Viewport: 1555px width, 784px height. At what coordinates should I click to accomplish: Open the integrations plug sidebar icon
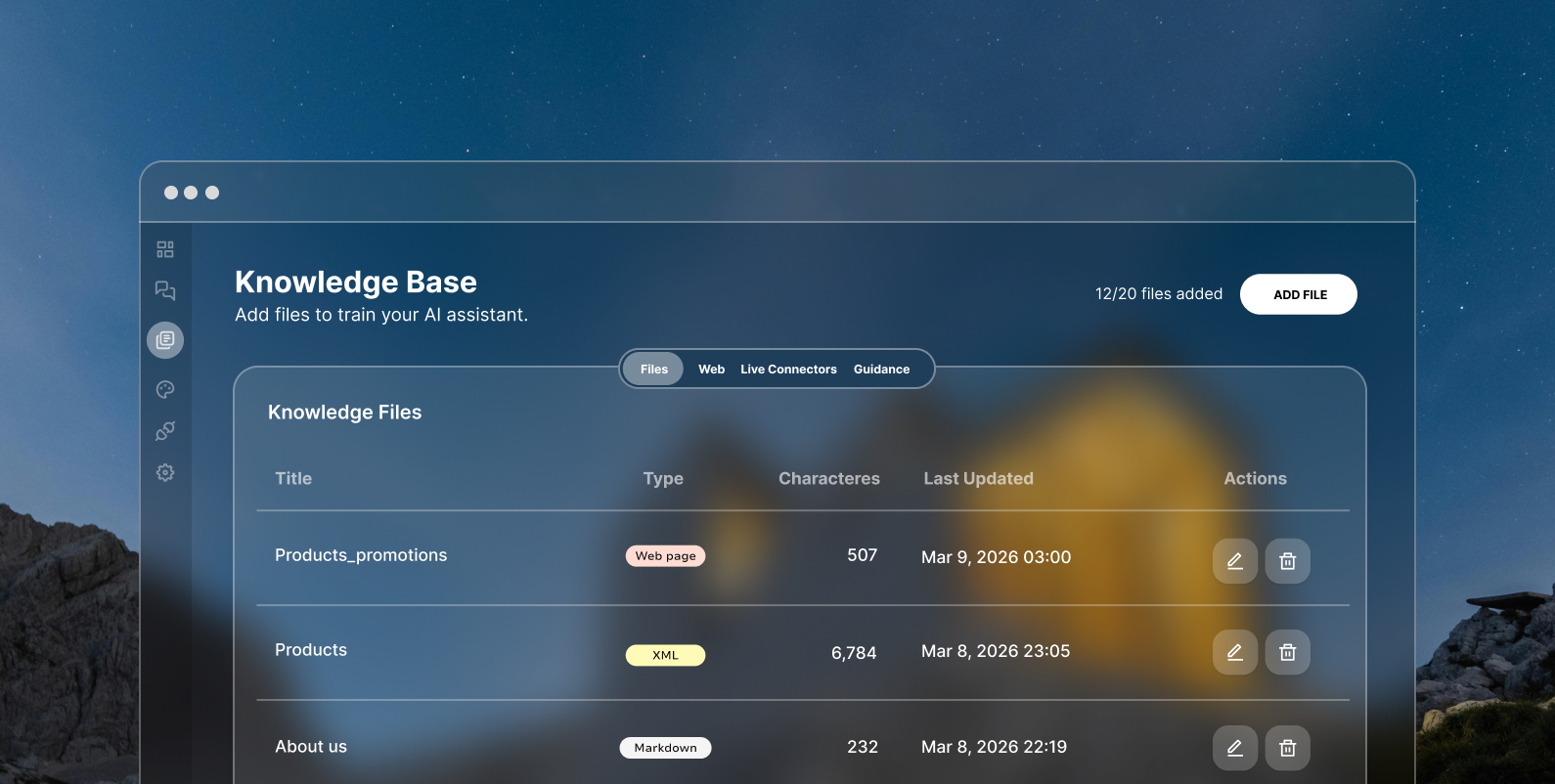point(165,431)
